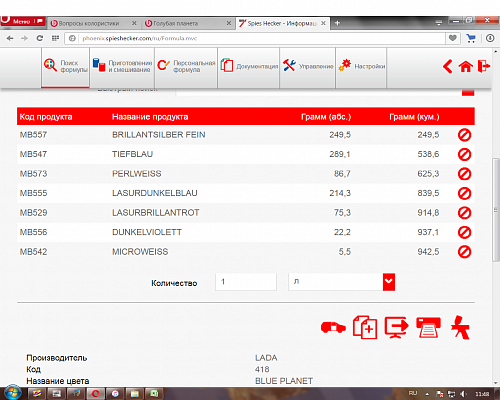
Task: Click the spray gun icon
Action: 460,327
